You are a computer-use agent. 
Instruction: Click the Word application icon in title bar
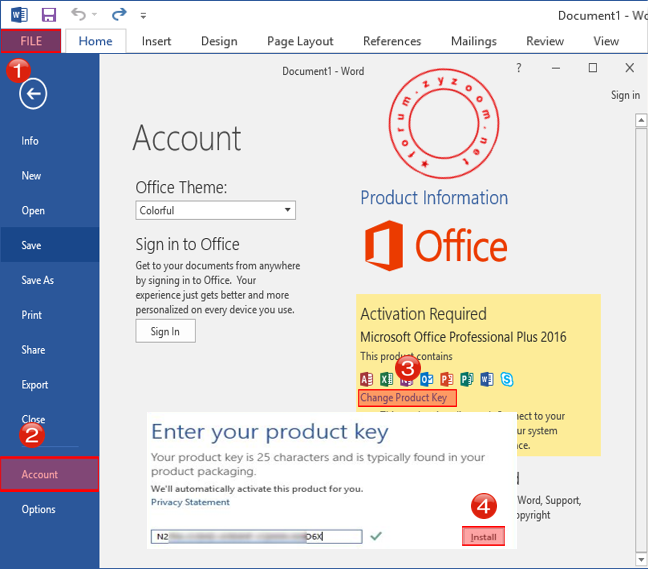click(x=19, y=15)
